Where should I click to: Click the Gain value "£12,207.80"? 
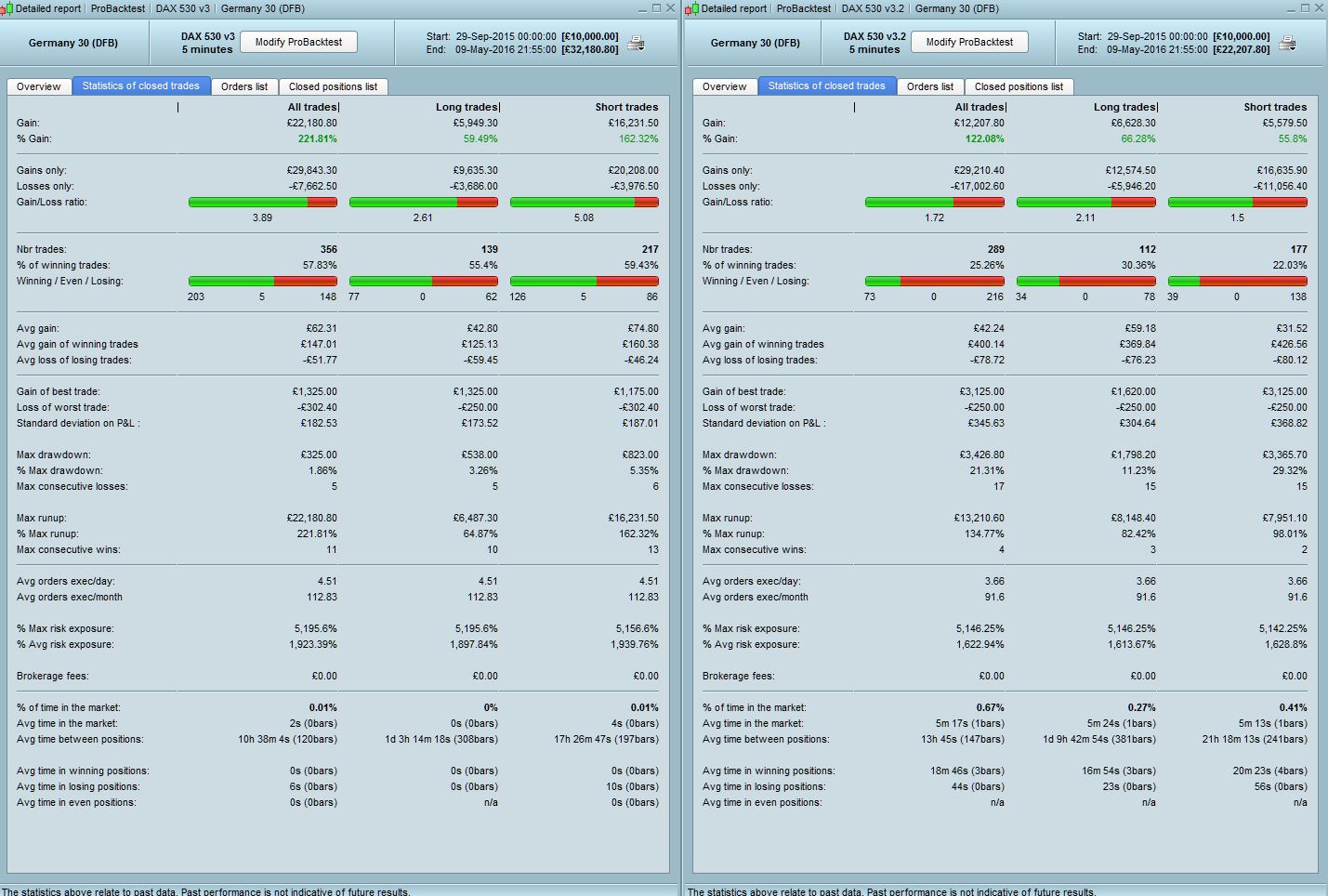980,123
